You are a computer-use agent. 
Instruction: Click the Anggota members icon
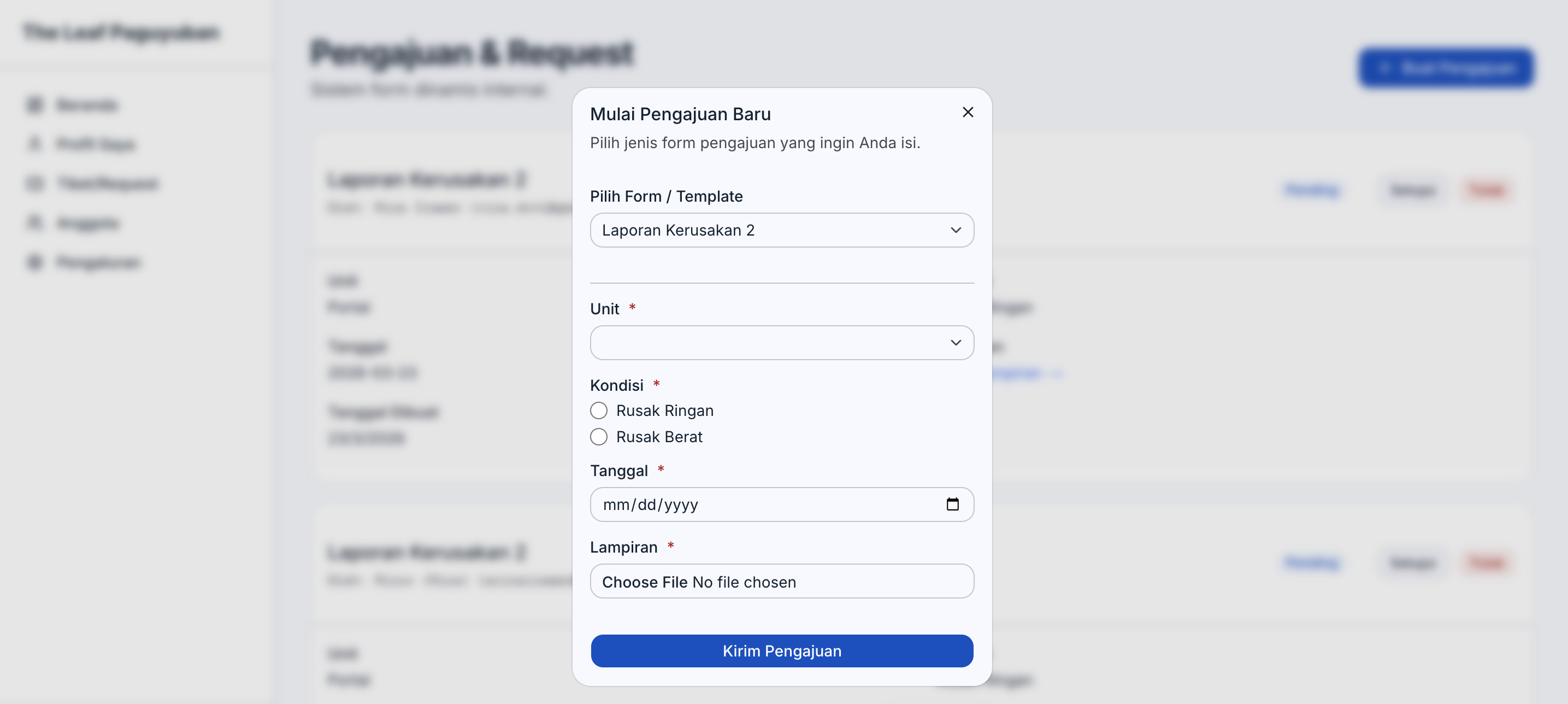click(35, 223)
